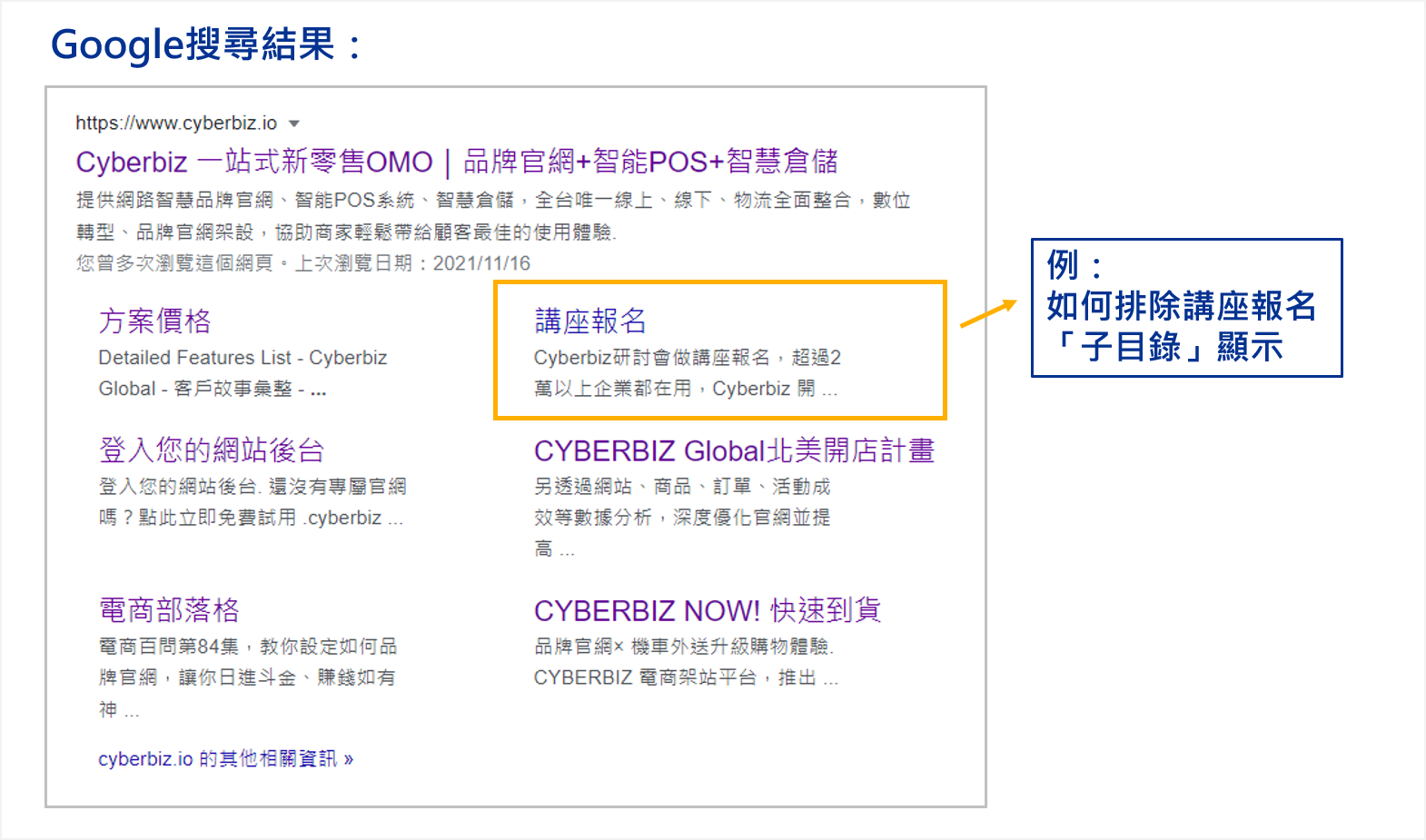Open the Cyberbiz 一站式新零售OMO main result title
The height and width of the screenshot is (840, 1426).
[456, 162]
